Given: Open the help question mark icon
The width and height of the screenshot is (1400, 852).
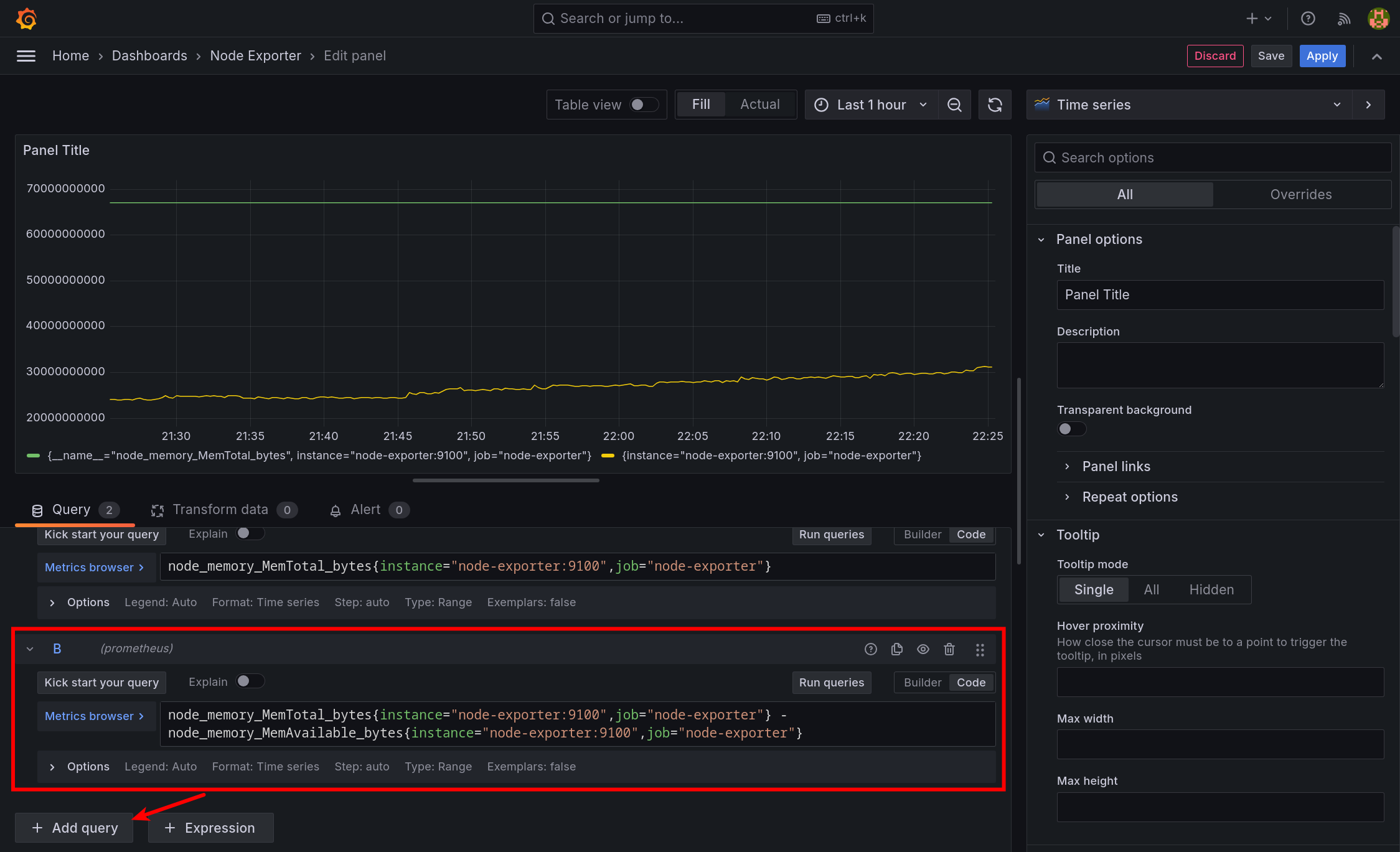Looking at the screenshot, I should 1308,19.
